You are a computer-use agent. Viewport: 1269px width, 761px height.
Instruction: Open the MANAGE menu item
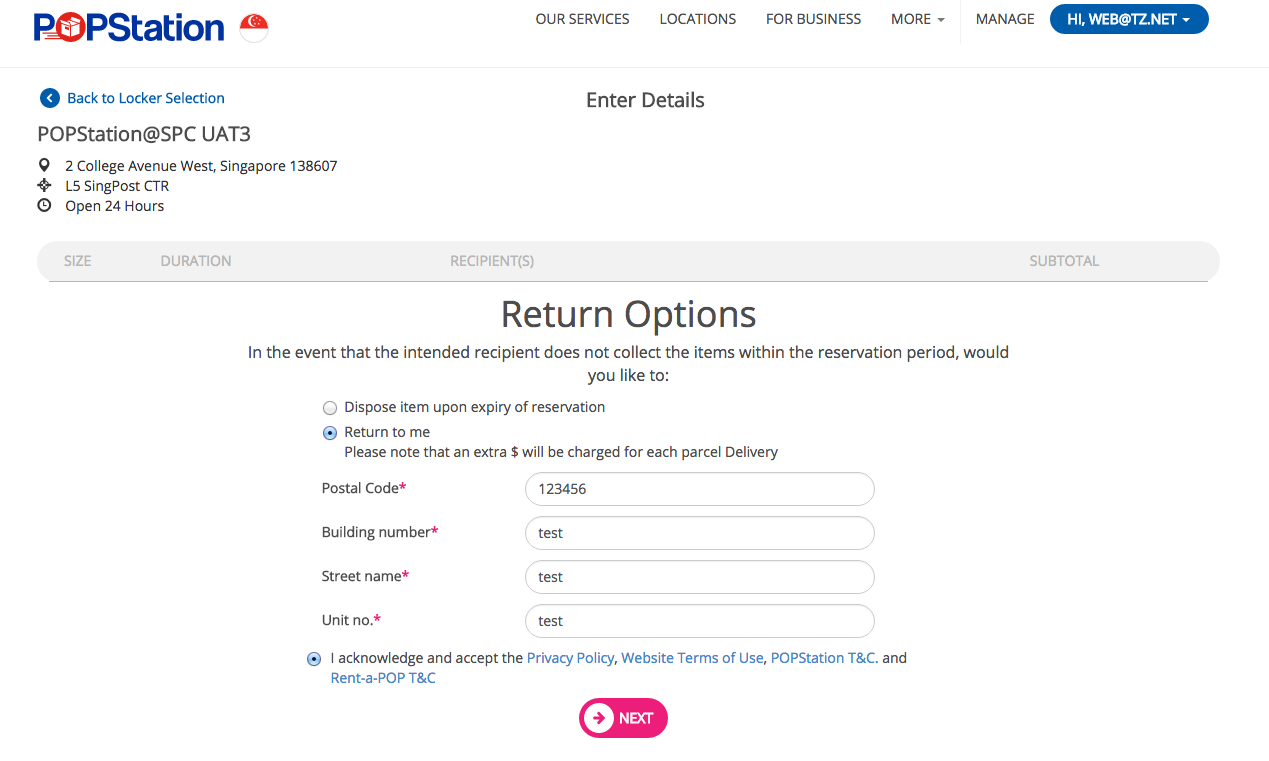(1005, 19)
